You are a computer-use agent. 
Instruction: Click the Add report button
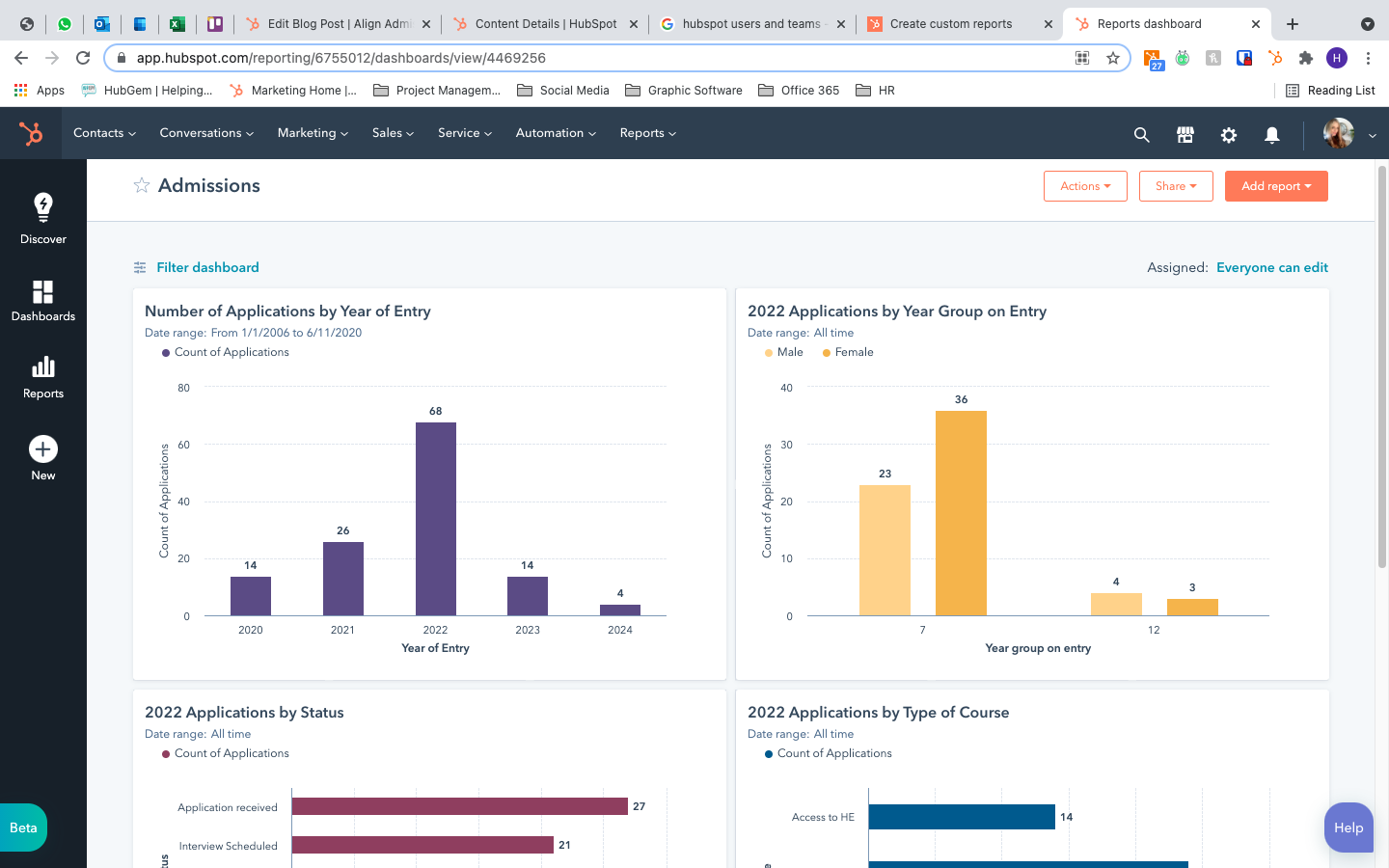pyautogui.click(x=1276, y=186)
